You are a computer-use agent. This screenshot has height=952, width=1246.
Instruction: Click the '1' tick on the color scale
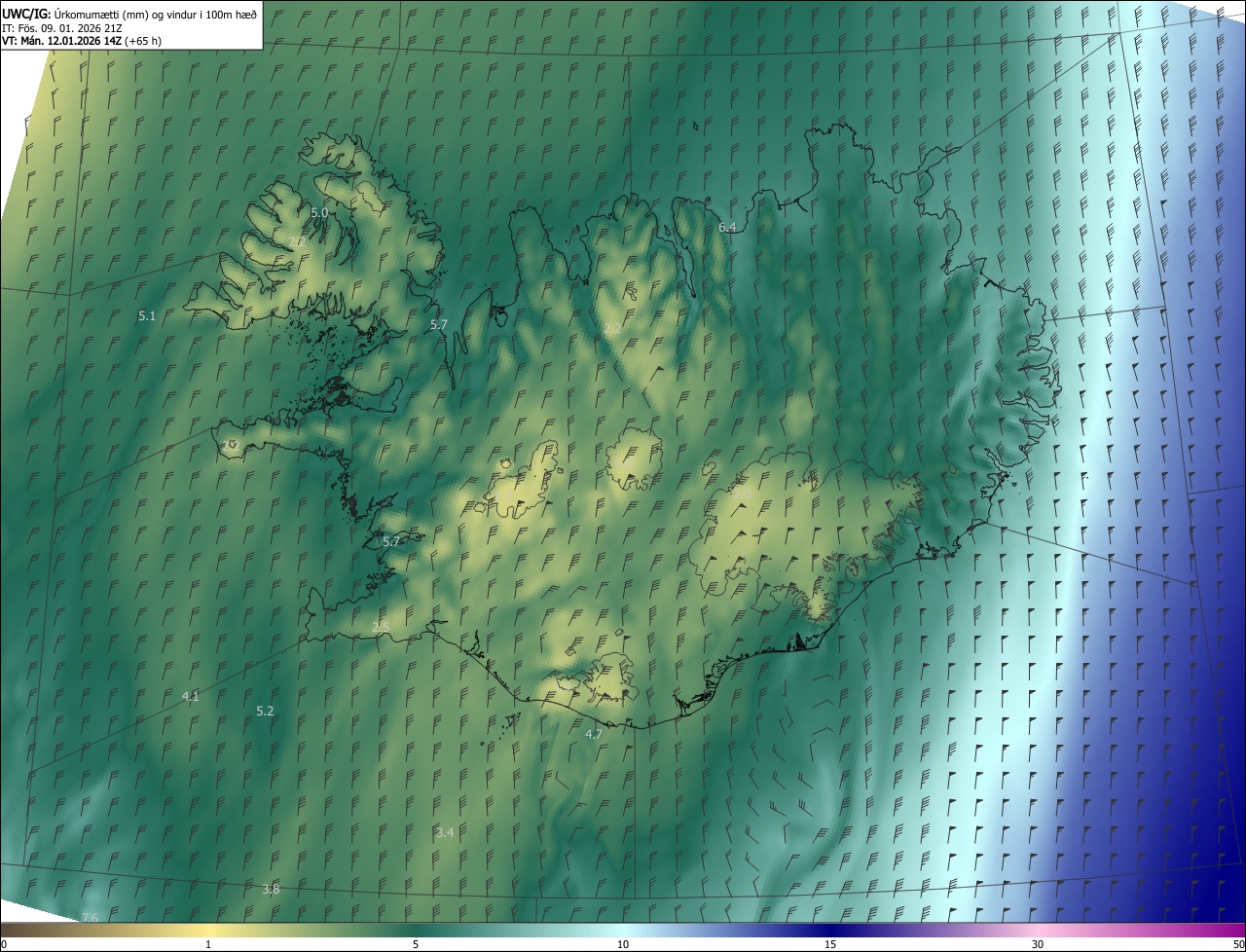208,944
